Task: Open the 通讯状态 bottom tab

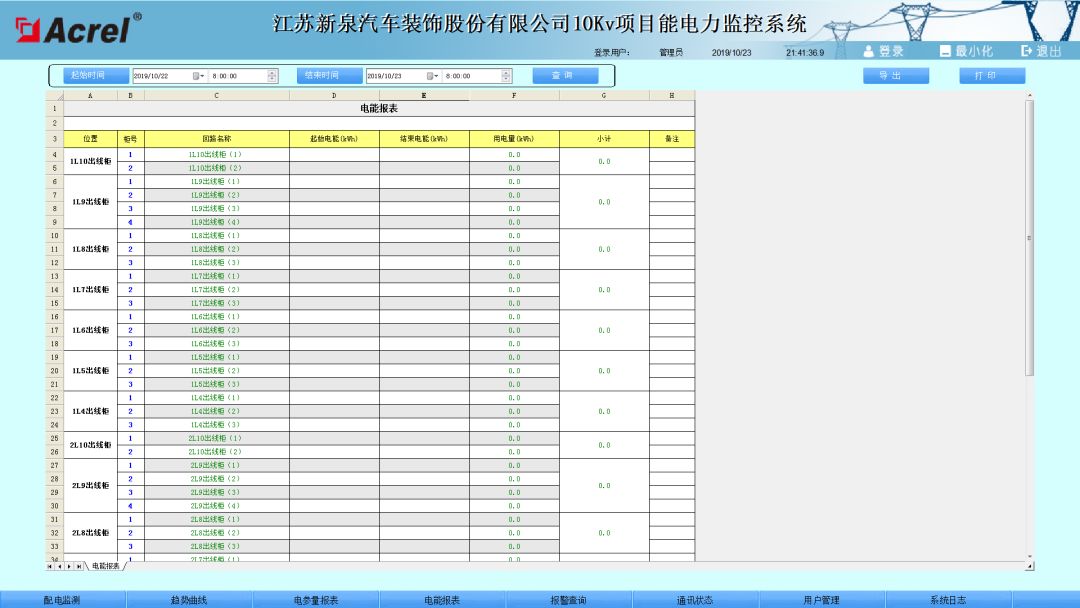Action: [x=695, y=600]
